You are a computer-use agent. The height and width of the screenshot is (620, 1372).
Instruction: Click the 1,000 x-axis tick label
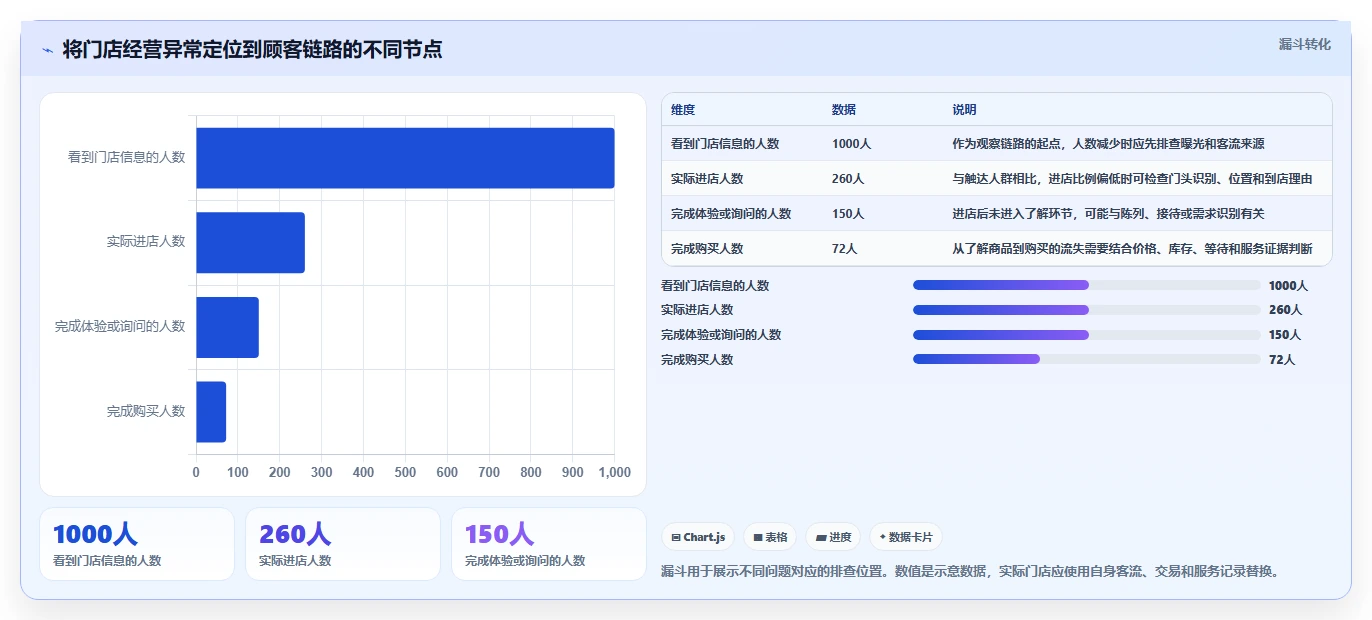point(614,472)
